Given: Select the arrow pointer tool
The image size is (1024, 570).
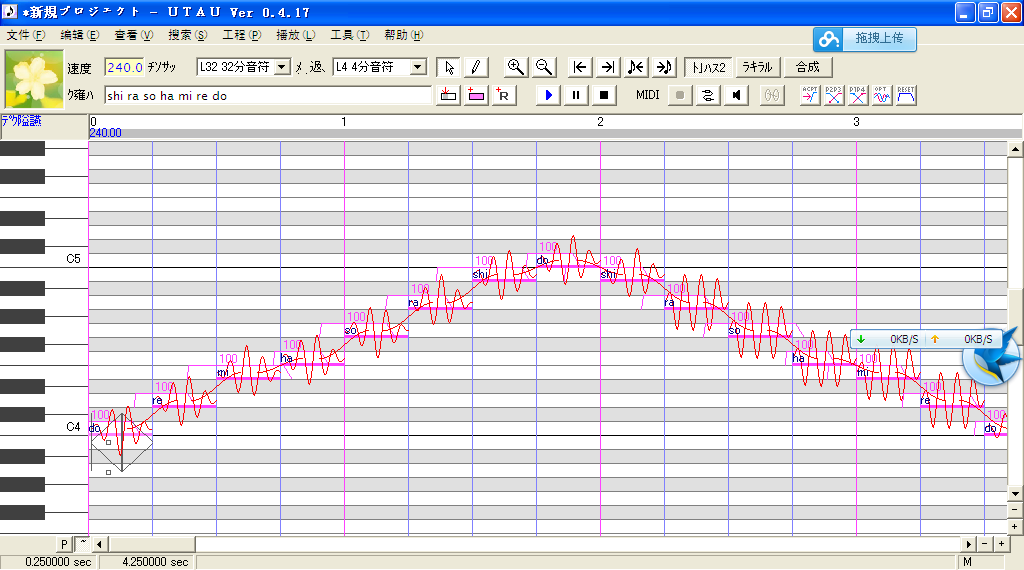Looking at the screenshot, I should pos(449,67).
